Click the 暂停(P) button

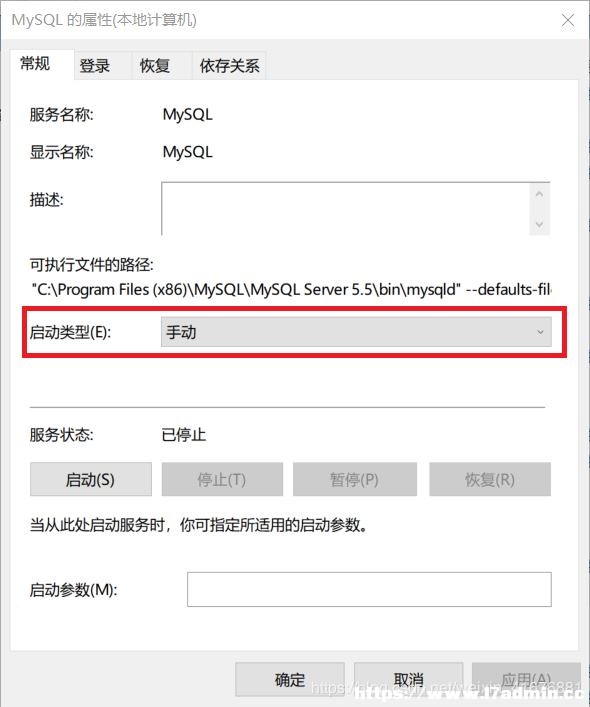(x=355, y=479)
